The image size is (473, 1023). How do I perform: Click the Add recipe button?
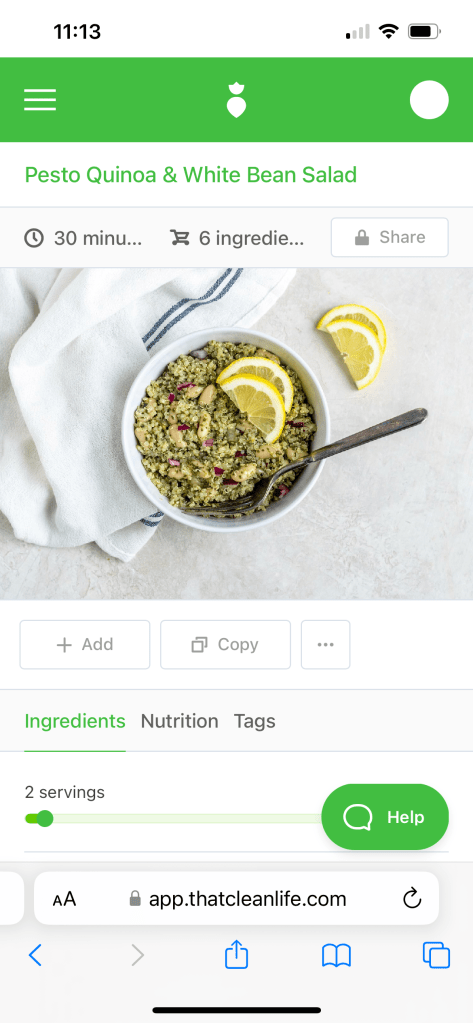tap(85, 645)
